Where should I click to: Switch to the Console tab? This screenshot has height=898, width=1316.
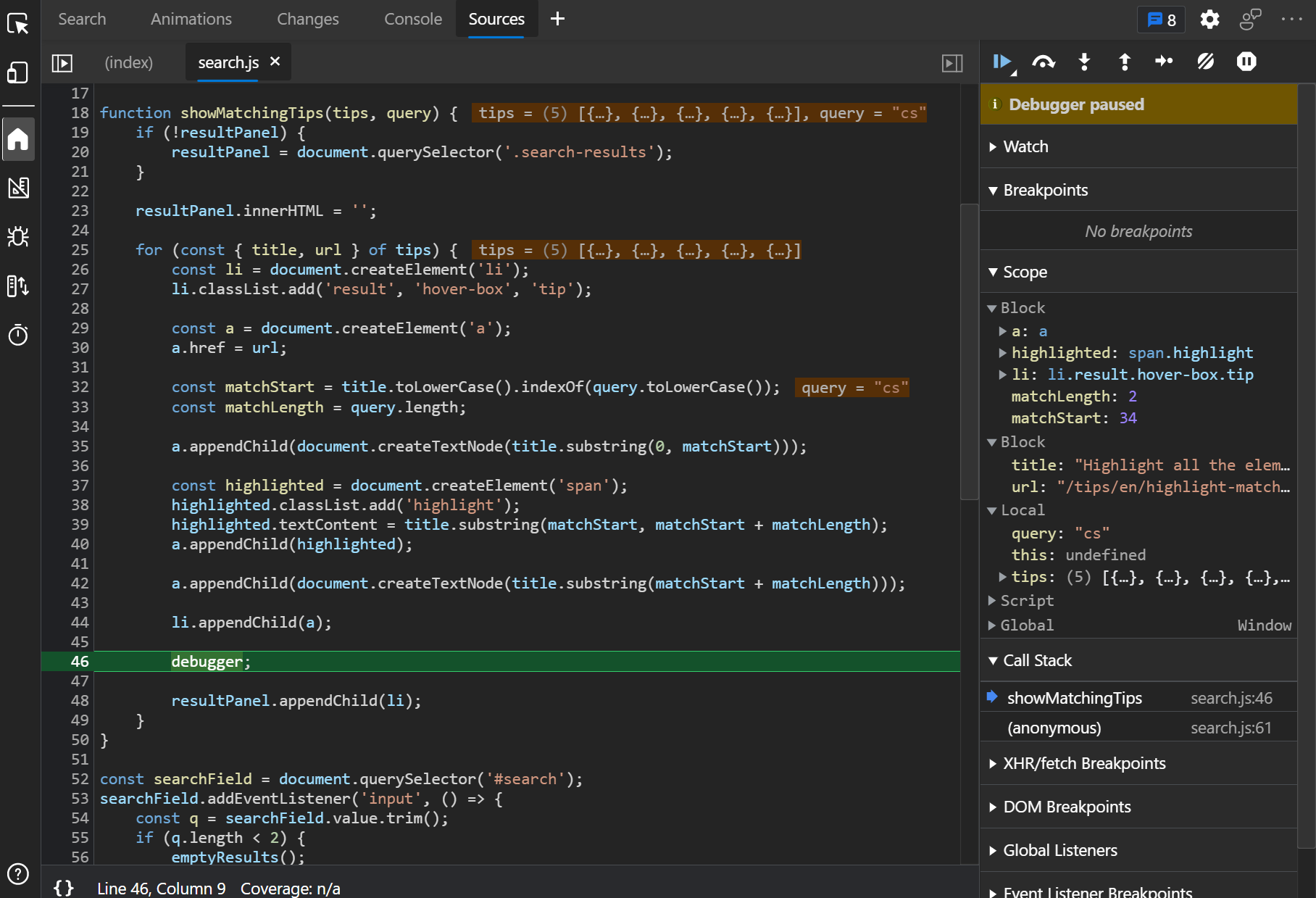pos(412,19)
